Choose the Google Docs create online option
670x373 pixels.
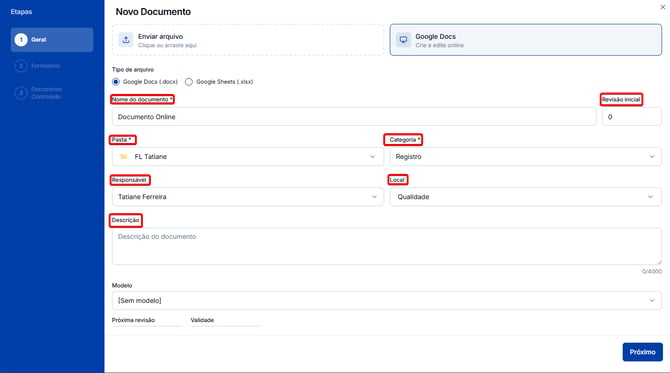(526, 40)
